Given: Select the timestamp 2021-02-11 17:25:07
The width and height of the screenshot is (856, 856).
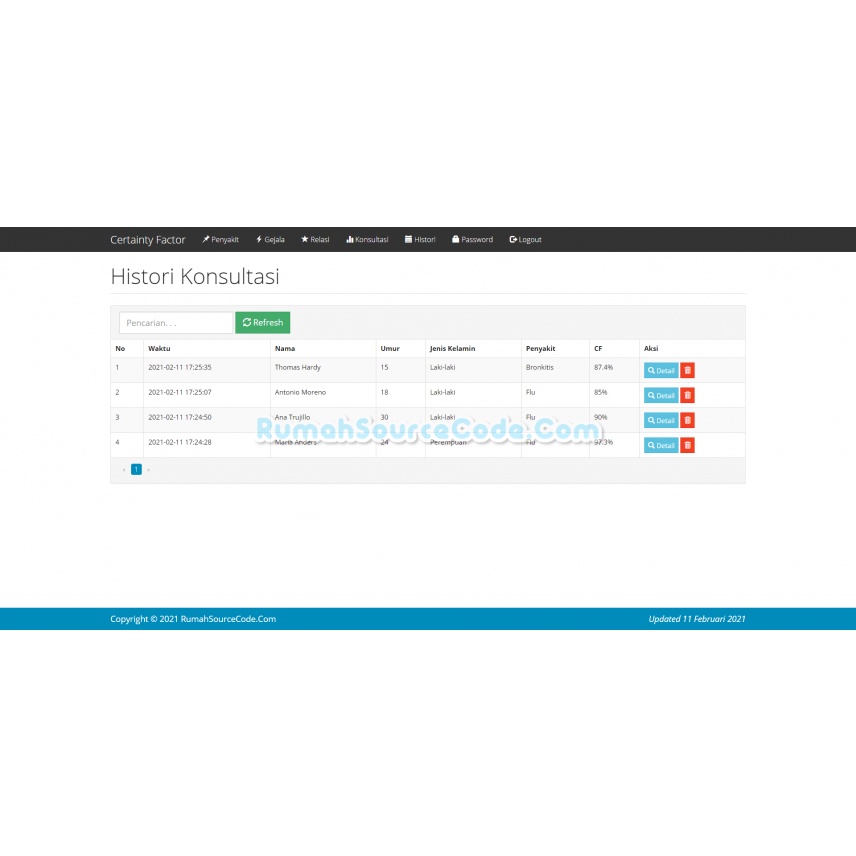Looking at the screenshot, I should pos(180,393).
